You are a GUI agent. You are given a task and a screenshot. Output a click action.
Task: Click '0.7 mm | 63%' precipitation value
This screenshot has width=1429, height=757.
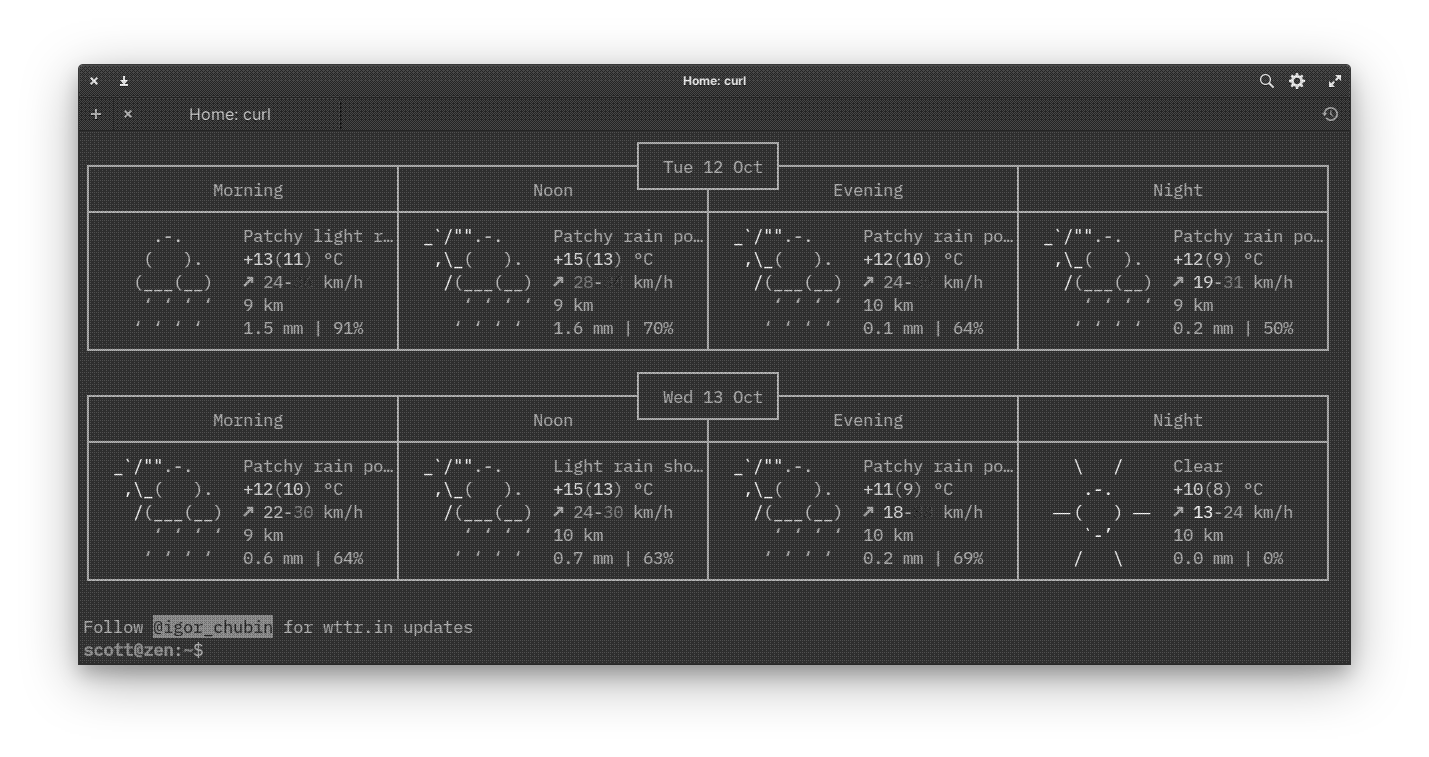pos(613,558)
